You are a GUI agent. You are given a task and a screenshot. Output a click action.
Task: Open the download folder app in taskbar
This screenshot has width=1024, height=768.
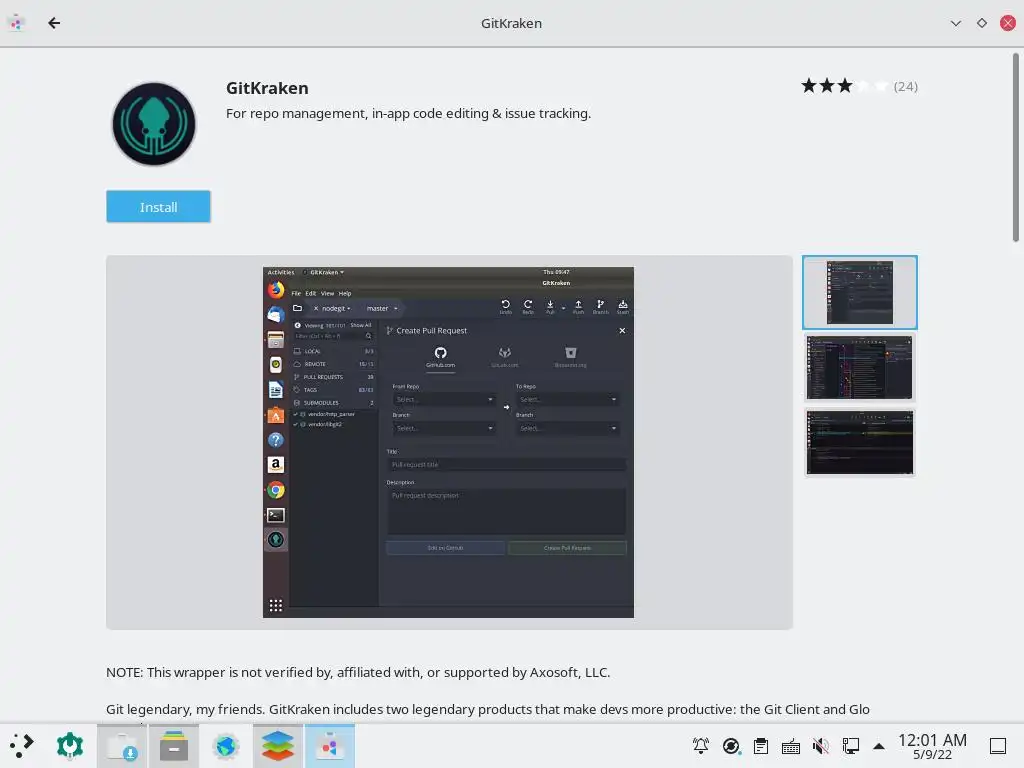pyautogui.click(x=122, y=746)
